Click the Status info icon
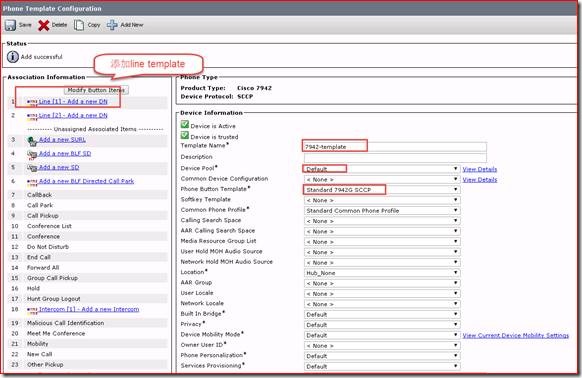 13,57
